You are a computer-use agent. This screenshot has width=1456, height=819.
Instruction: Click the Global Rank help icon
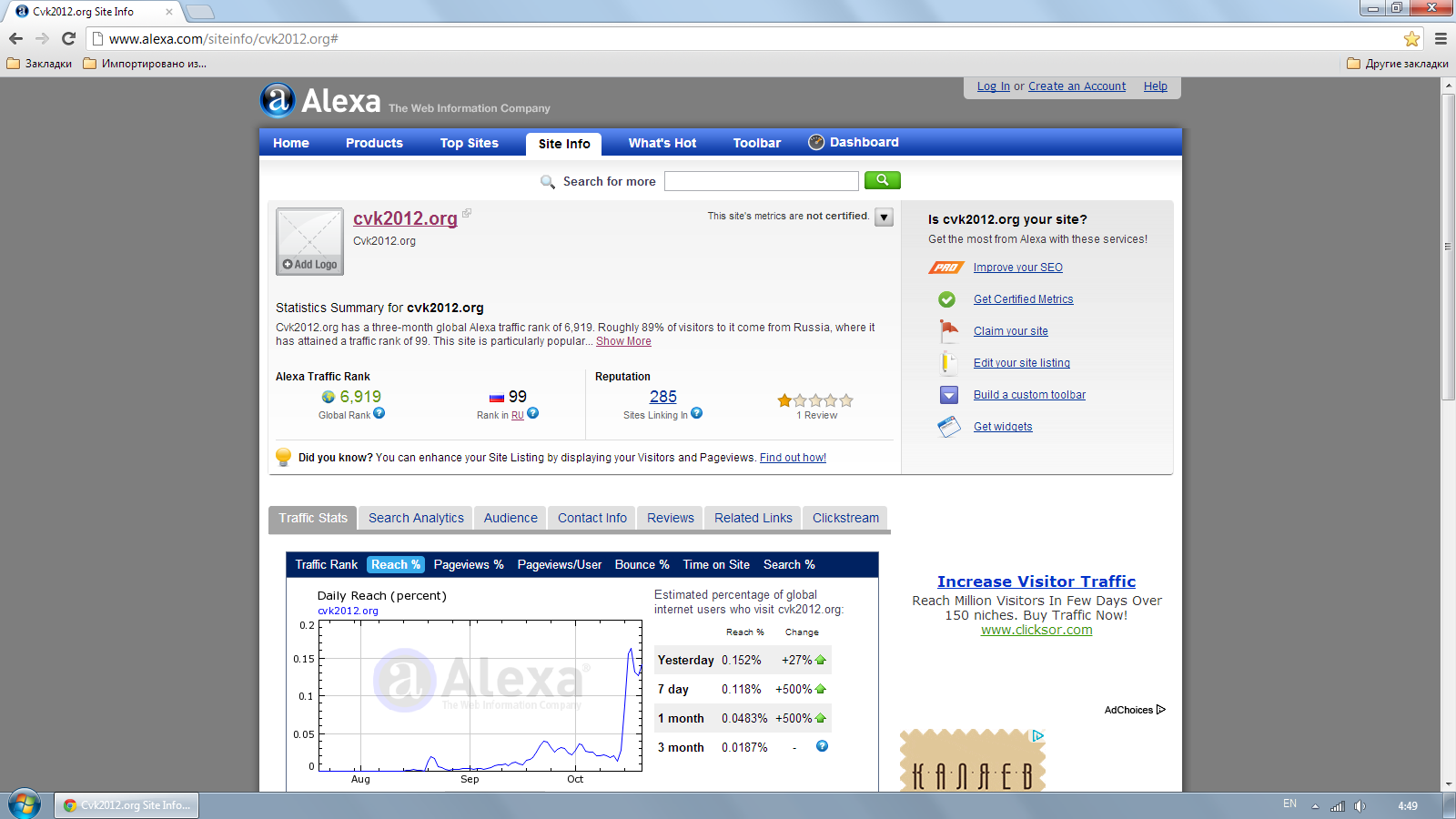click(x=379, y=413)
